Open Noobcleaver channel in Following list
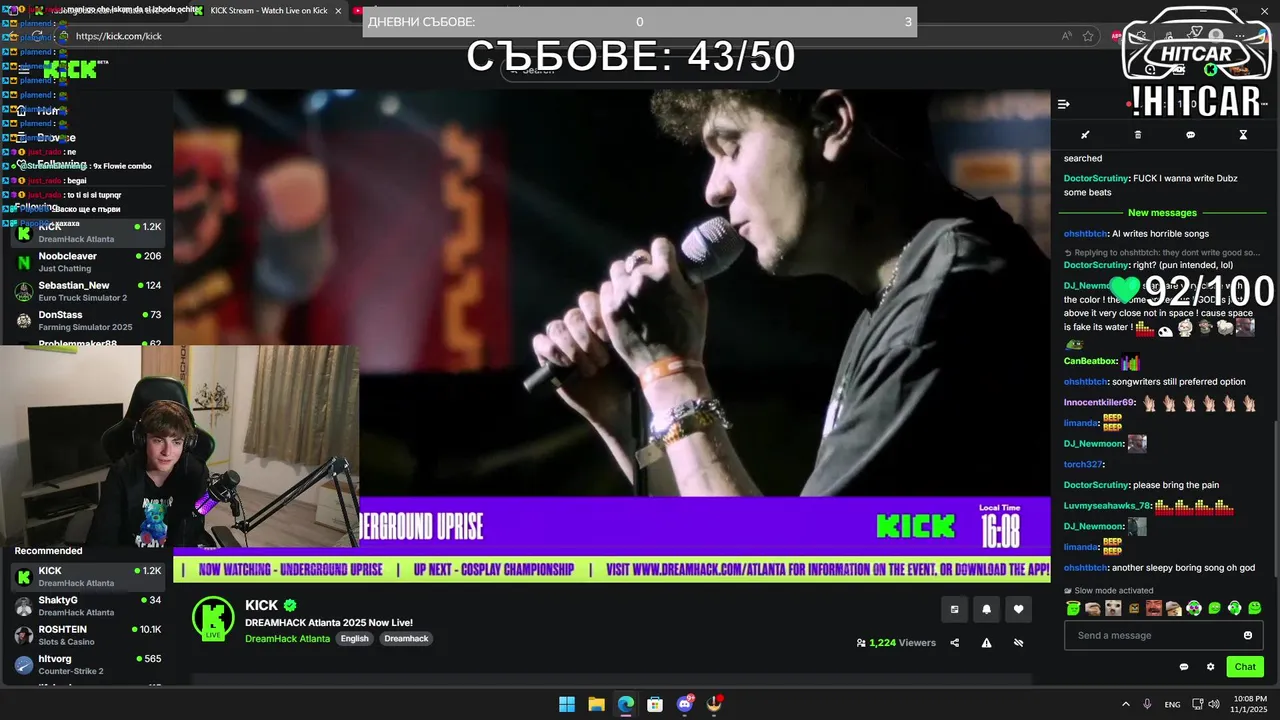The height and width of the screenshot is (720, 1280). [87, 262]
